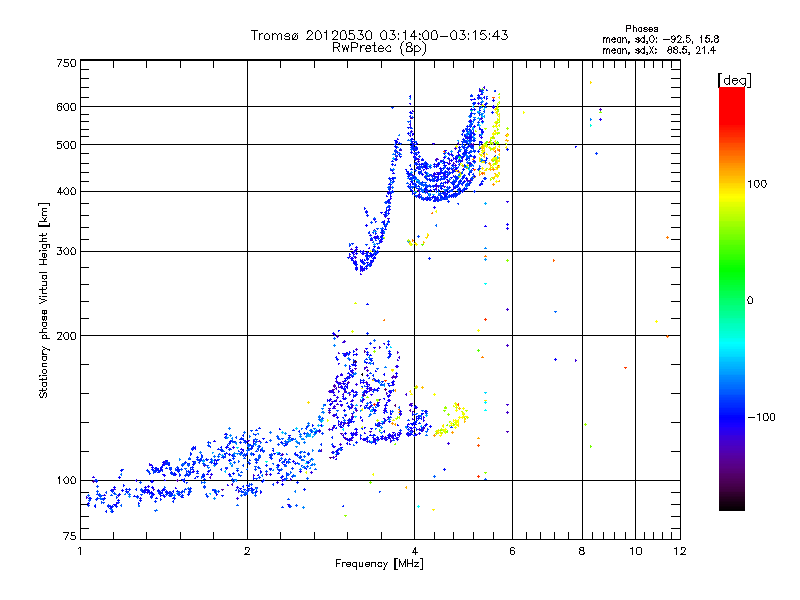Screen dimensions: 800x600
Task: Click the "Frequency [MHz]" x-axis label
Action: 379,564
